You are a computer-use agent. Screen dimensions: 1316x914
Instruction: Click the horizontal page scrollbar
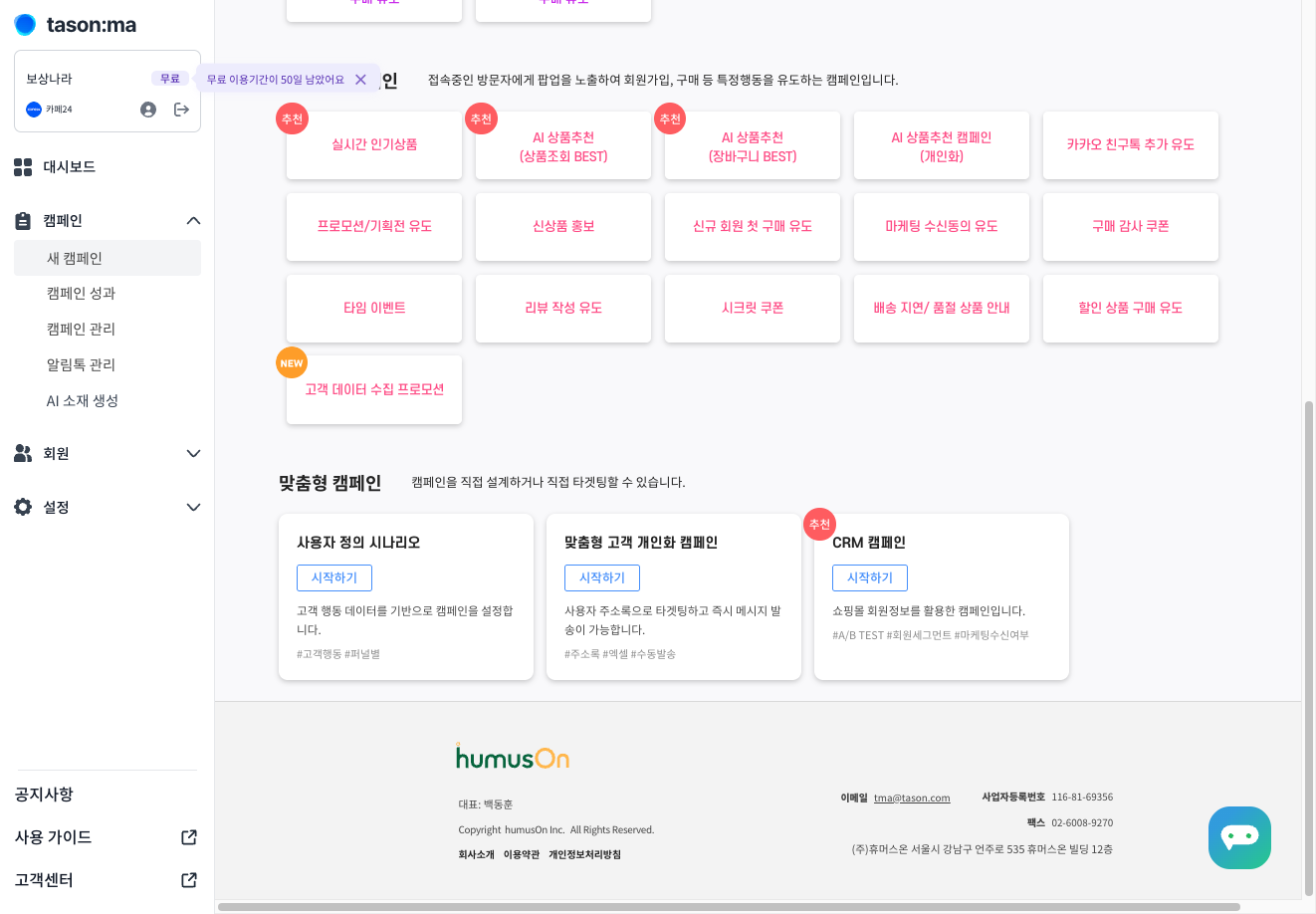pos(729,907)
